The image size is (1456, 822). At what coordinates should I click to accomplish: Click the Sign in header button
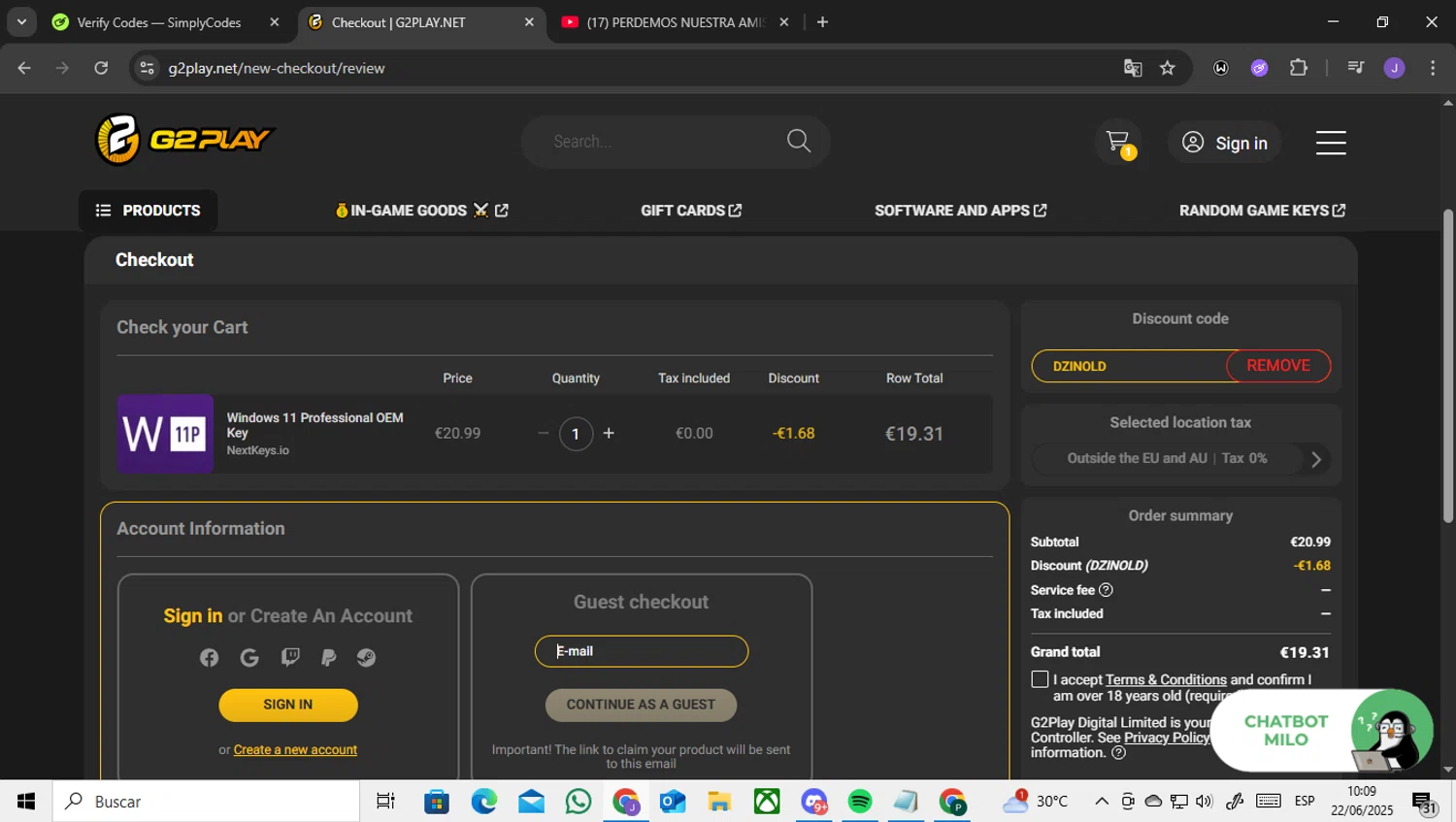pos(1225,143)
